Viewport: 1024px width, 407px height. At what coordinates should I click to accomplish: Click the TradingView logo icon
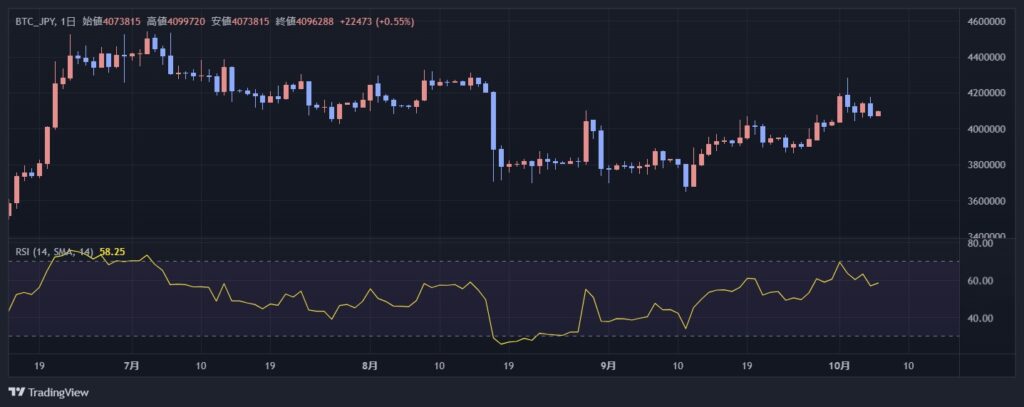(16, 392)
